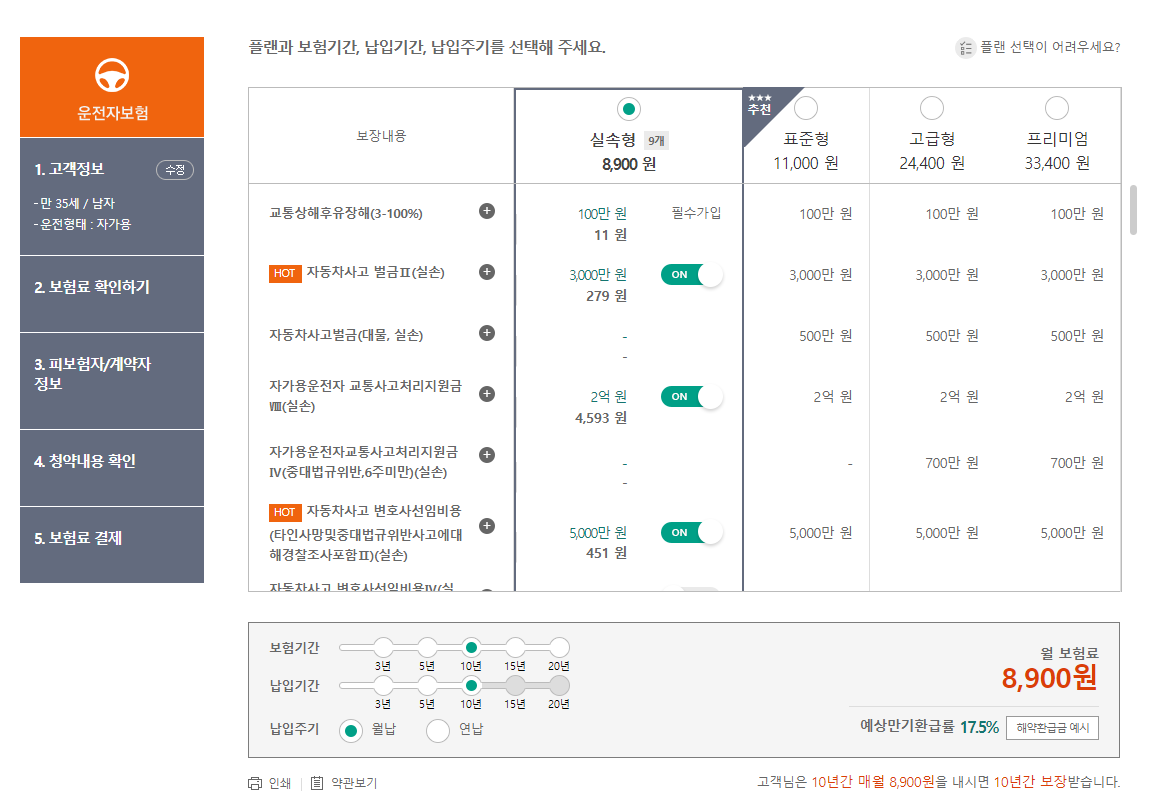Click the 고급형 700만 원 cell
Viewport: 1151px width, 808px height.
pyautogui.click(x=951, y=463)
